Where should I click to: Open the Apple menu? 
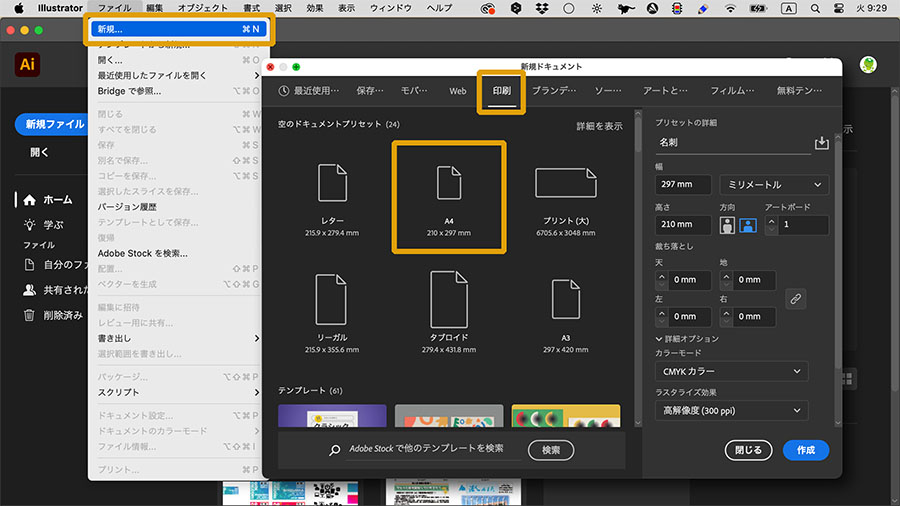coord(18,8)
